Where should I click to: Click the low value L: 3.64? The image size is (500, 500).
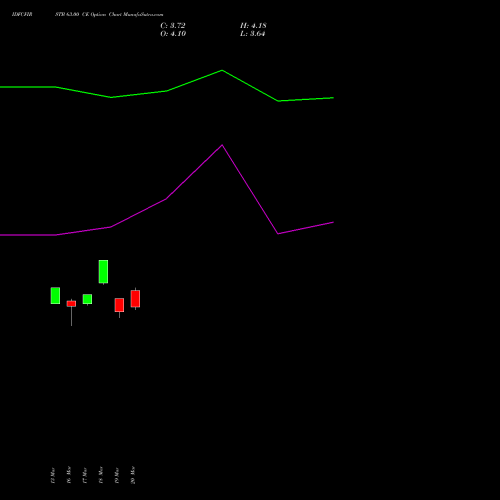point(252,34)
